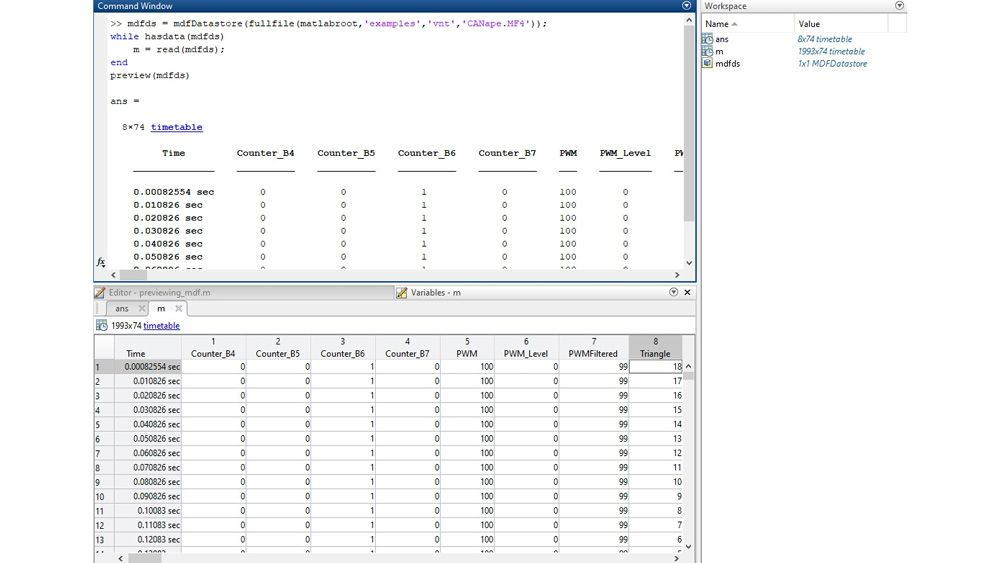Select the PWMFiltered column header
Image resolution: width=1000 pixels, height=563 pixels.
(x=594, y=348)
